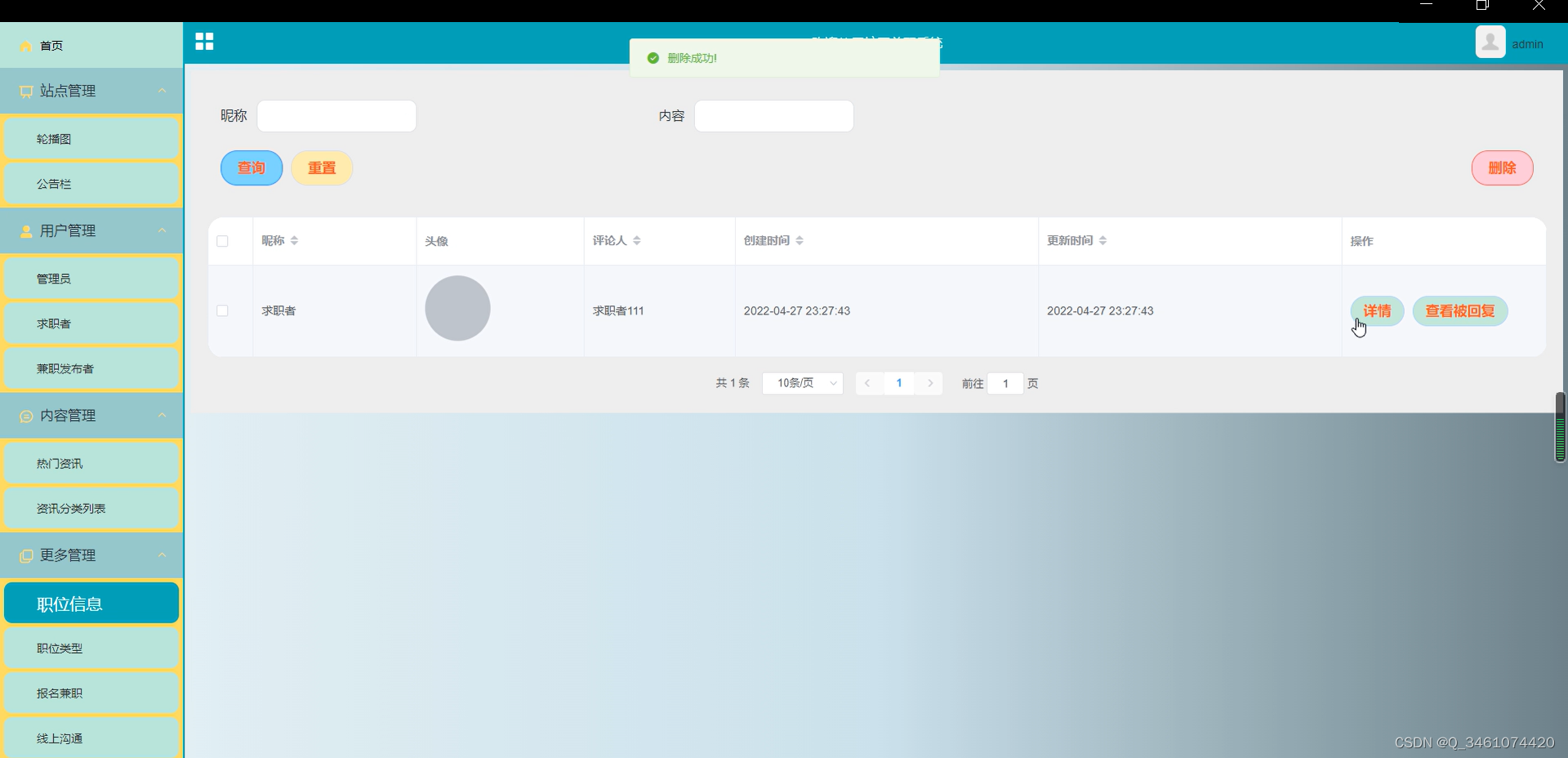
Task: Go to previous page arrow
Action: pyautogui.click(x=867, y=383)
